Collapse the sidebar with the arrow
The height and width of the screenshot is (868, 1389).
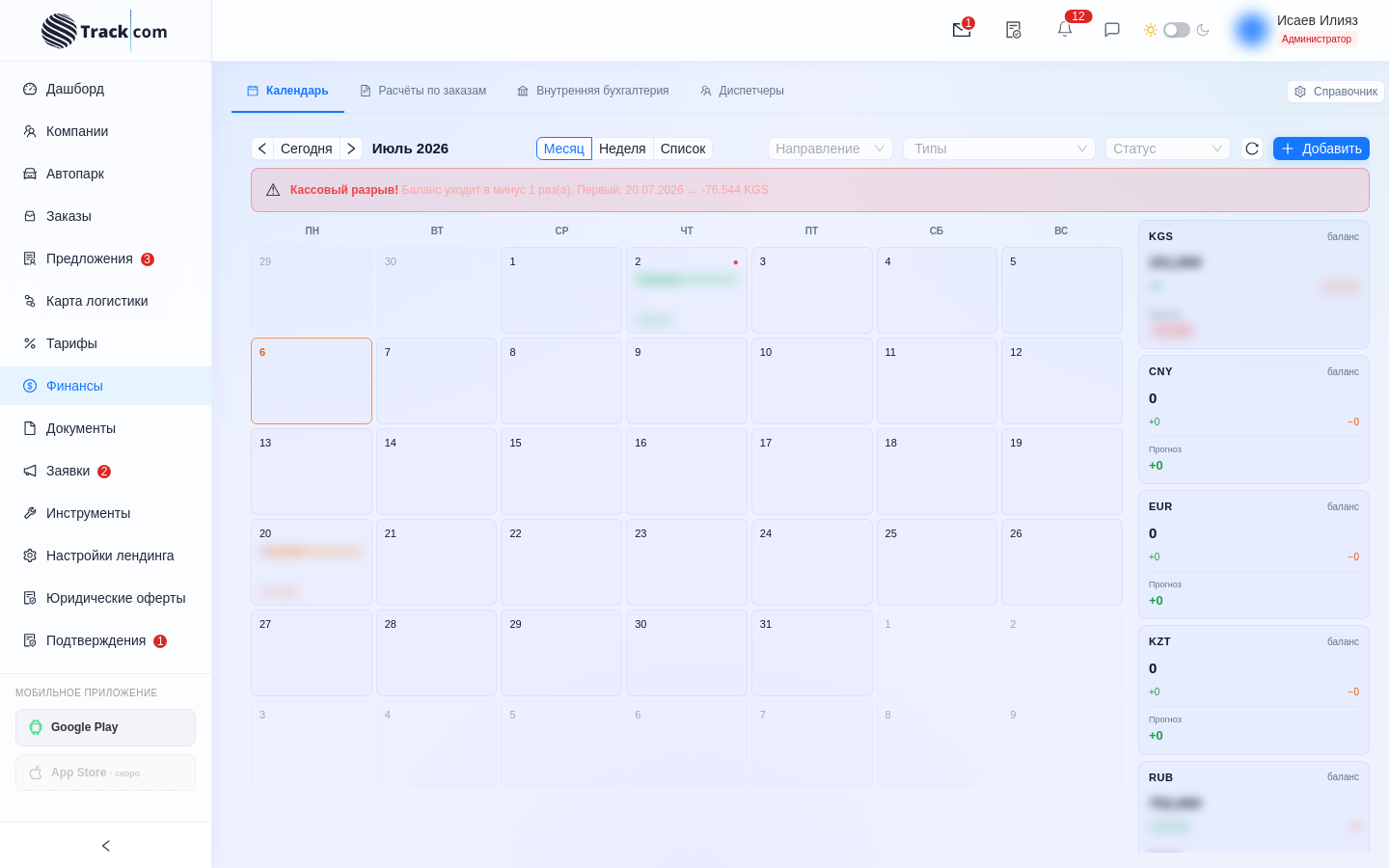click(x=106, y=846)
